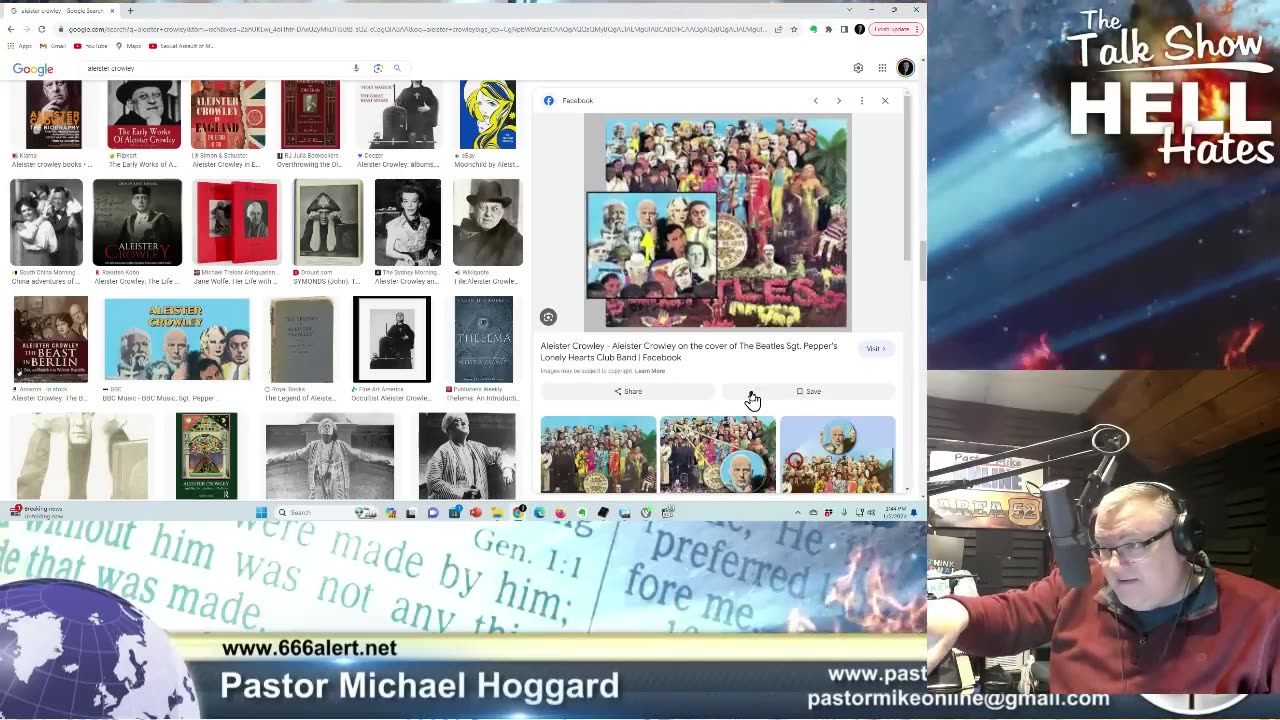Image resolution: width=1280 pixels, height=720 pixels.
Task: Open the Michael Treloar Antiquarian red book
Action: point(239,222)
